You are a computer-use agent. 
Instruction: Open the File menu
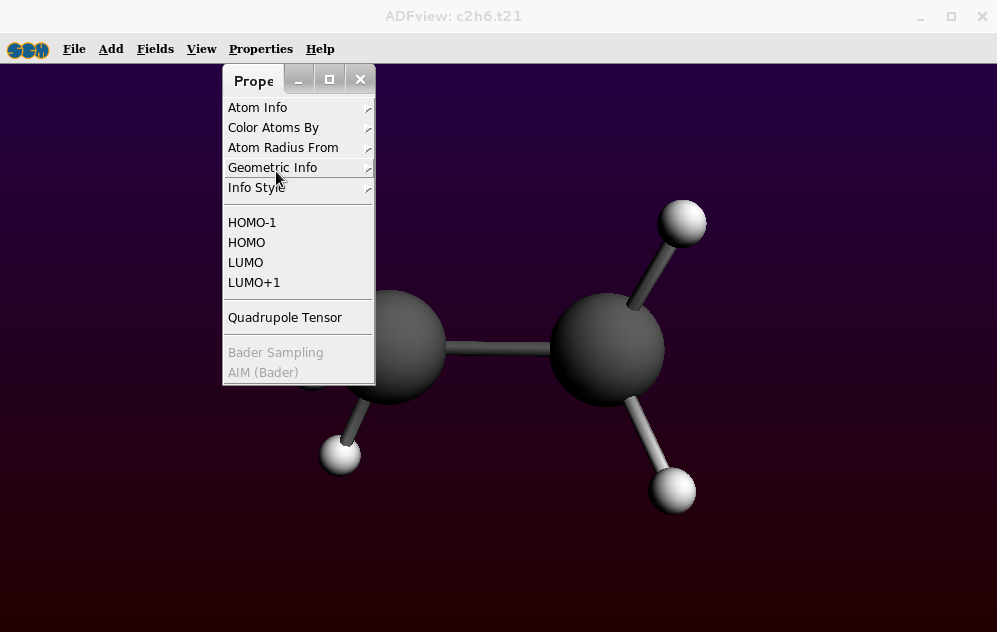click(74, 49)
